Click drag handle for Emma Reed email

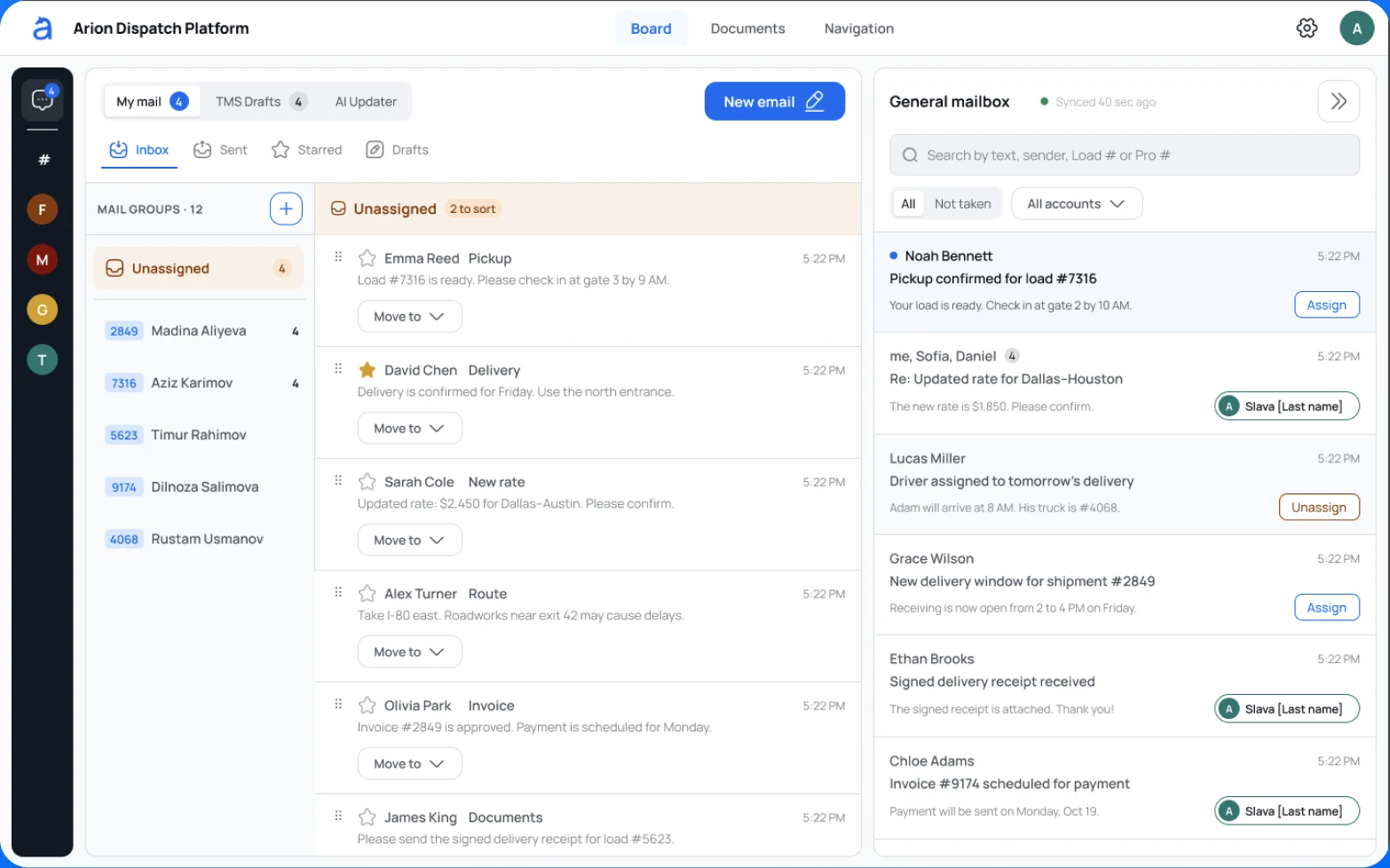(338, 256)
